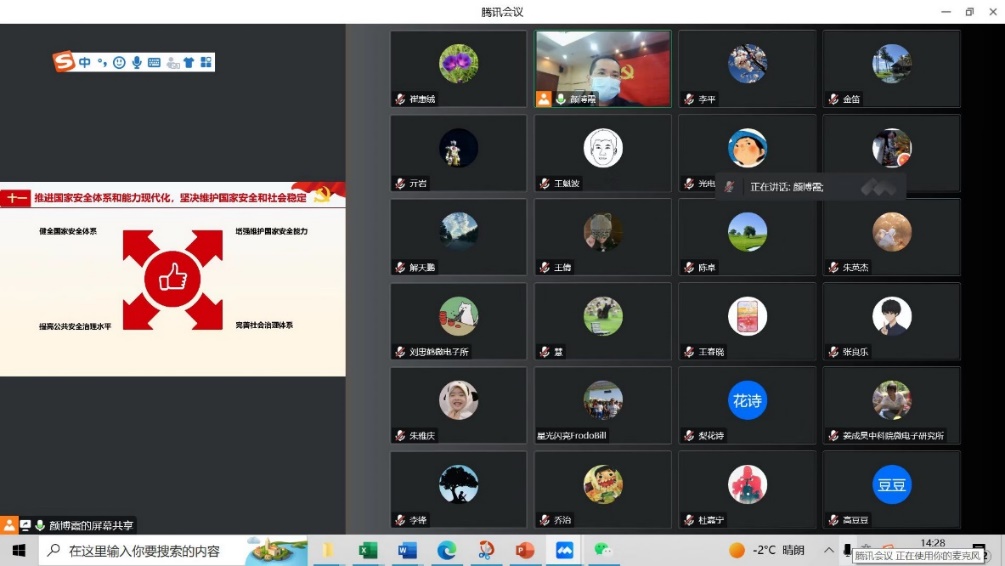Click the Windows Start button
1005x566 pixels.
pyautogui.click(x=18, y=550)
